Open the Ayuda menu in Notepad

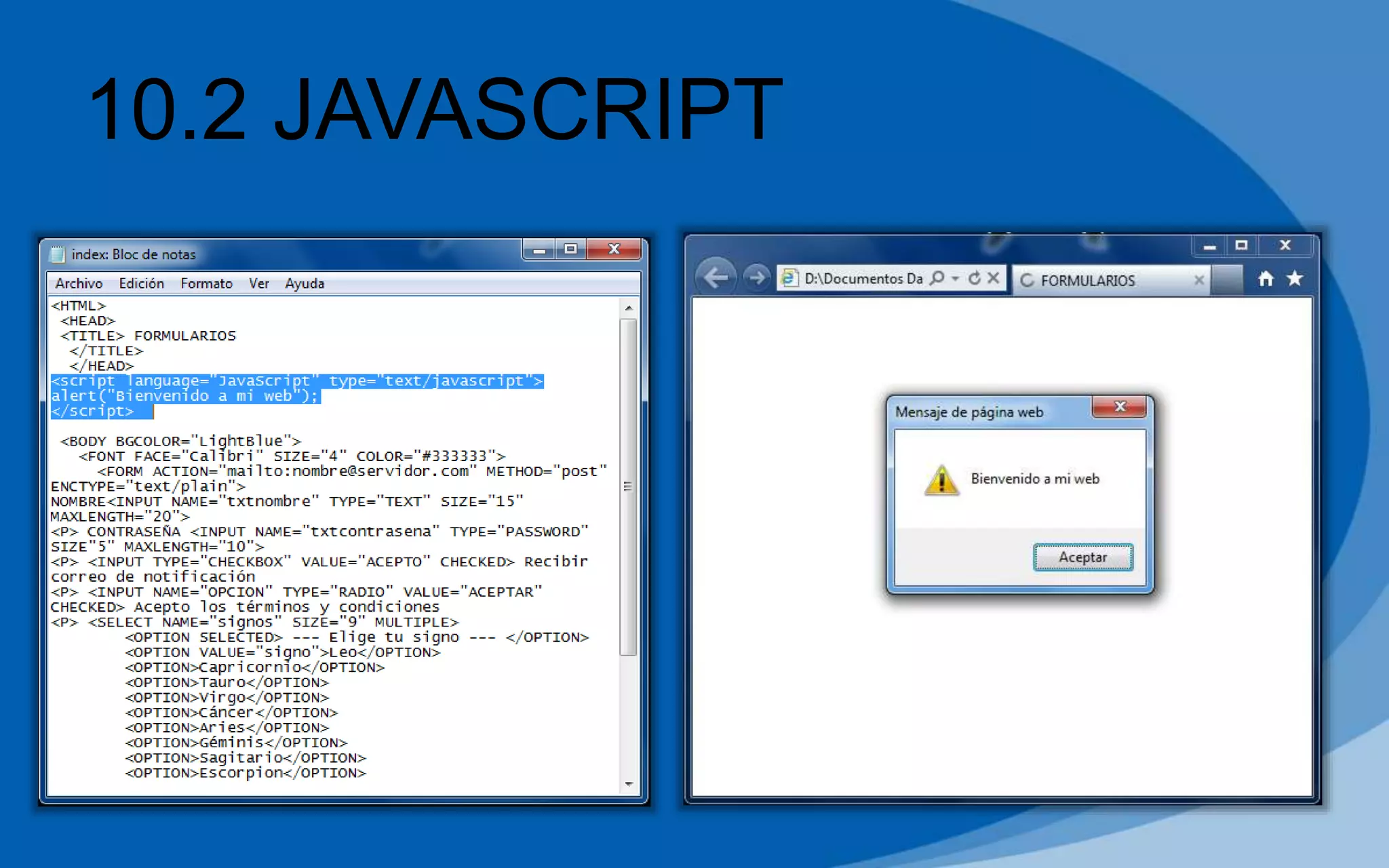[x=305, y=283]
